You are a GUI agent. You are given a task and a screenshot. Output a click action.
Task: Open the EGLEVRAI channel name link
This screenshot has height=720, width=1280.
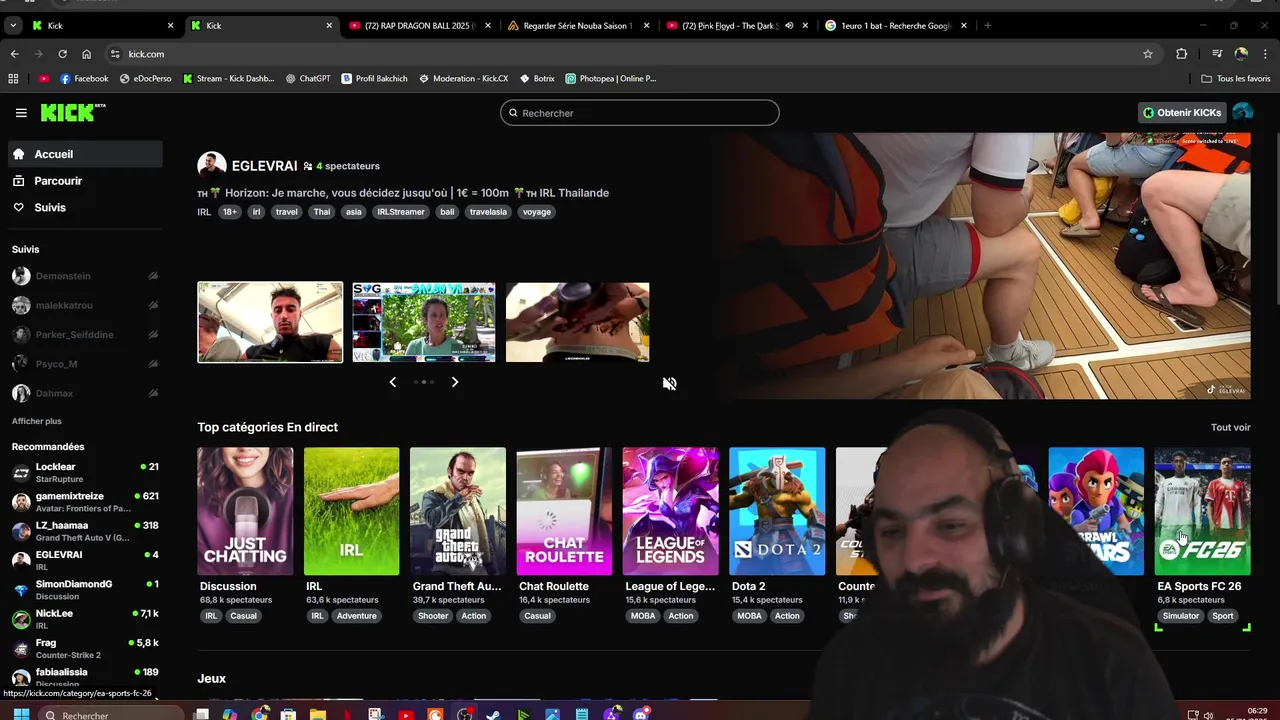264,166
